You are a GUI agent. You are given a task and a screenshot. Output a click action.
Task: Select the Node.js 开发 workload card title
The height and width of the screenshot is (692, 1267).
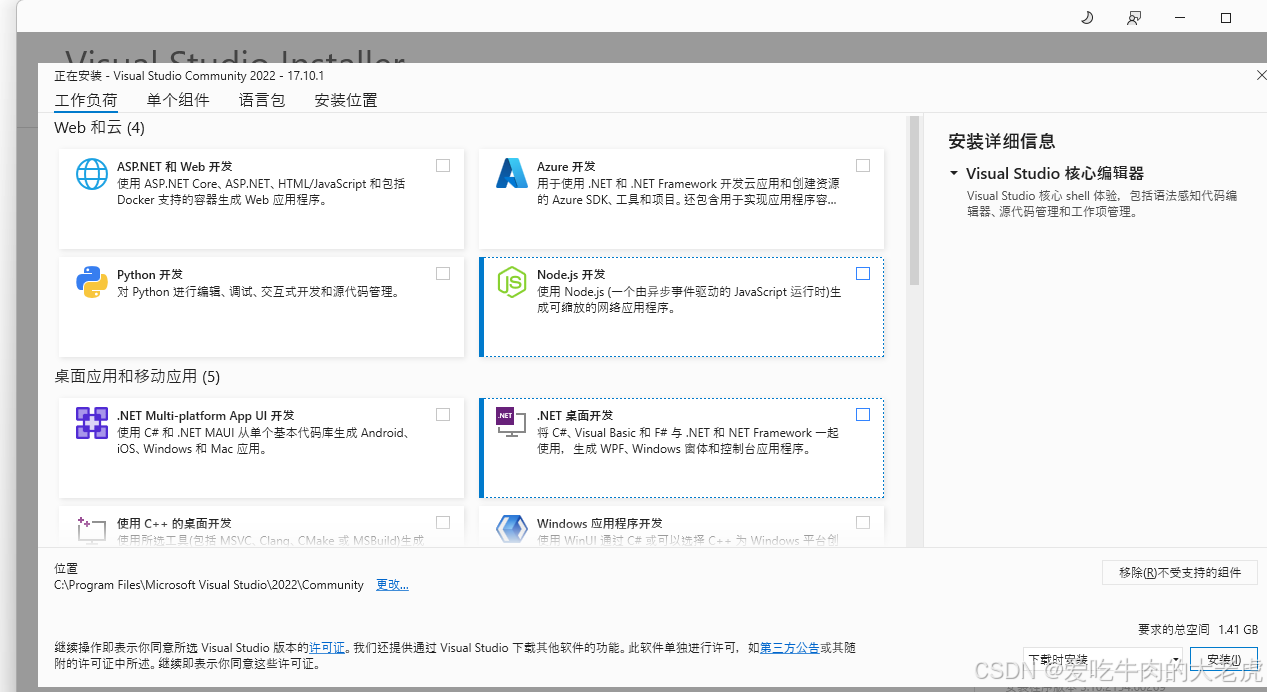click(x=571, y=275)
